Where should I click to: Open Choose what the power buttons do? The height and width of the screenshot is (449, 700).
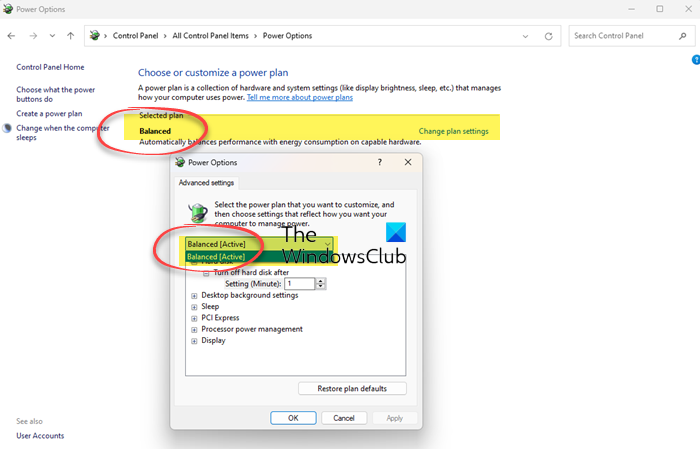55,94
